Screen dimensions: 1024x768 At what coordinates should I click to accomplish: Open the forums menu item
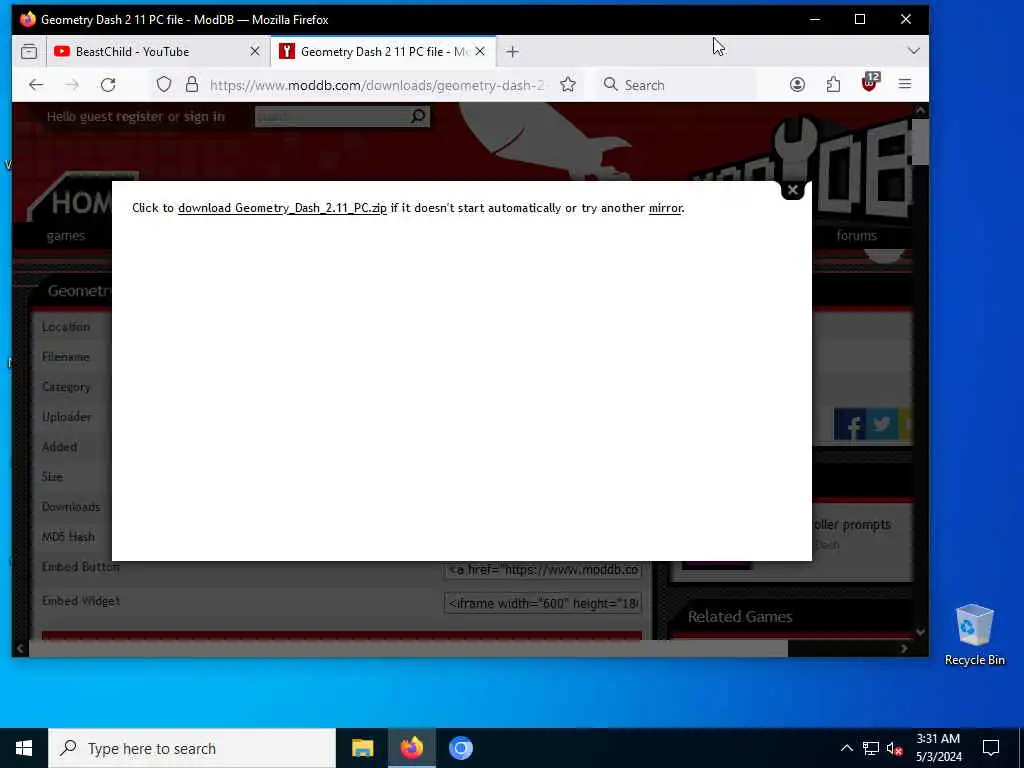(857, 236)
